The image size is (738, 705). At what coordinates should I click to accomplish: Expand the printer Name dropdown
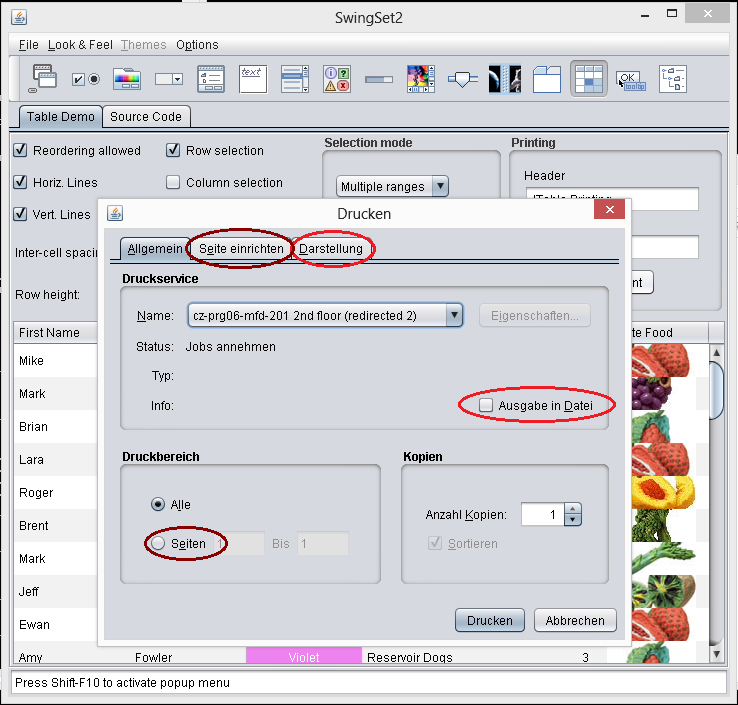[454, 316]
